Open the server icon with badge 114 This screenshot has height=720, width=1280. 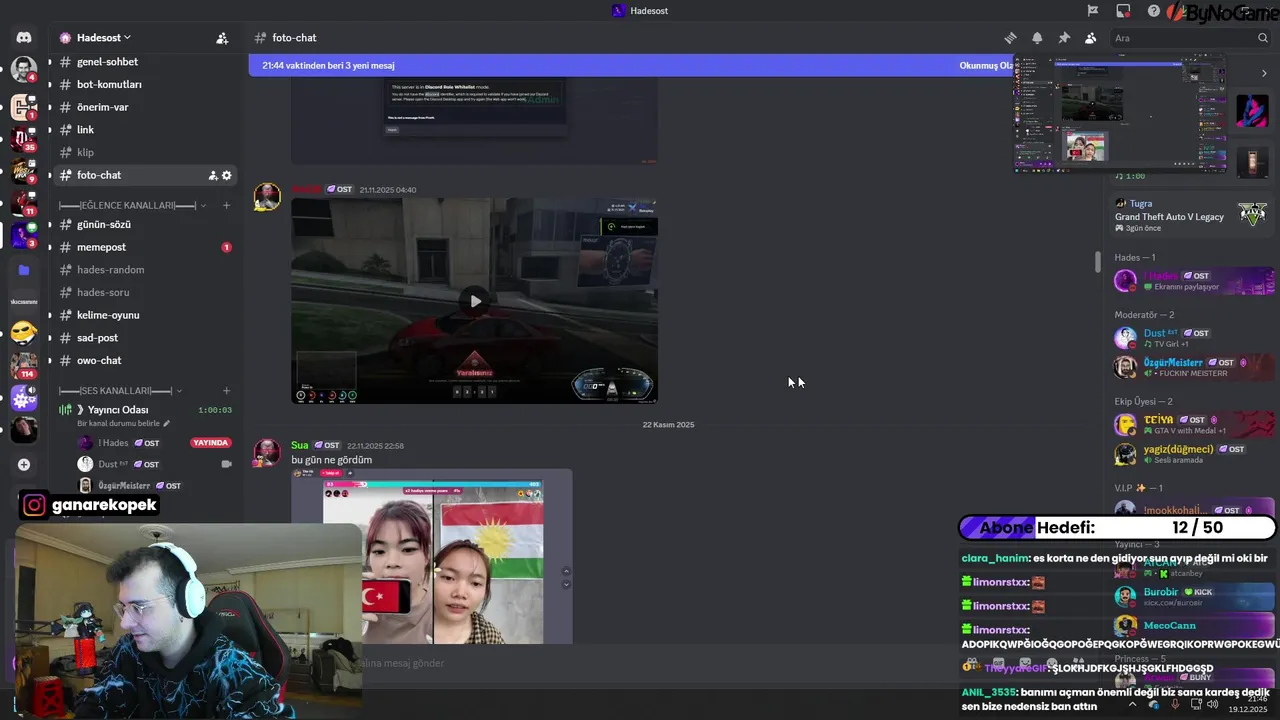pos(24,366)
